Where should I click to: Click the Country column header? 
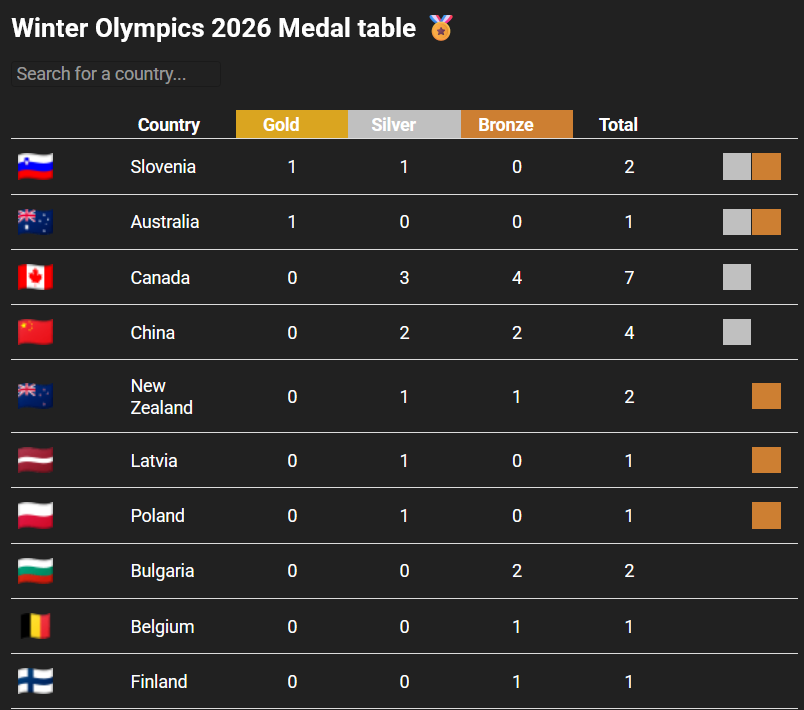(x=169, y=125)
